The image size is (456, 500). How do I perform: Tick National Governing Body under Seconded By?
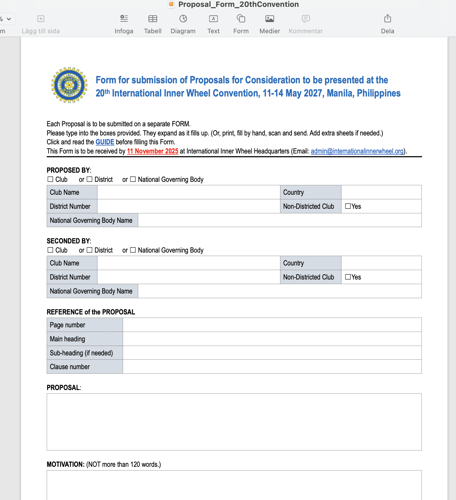pos(133,250)
